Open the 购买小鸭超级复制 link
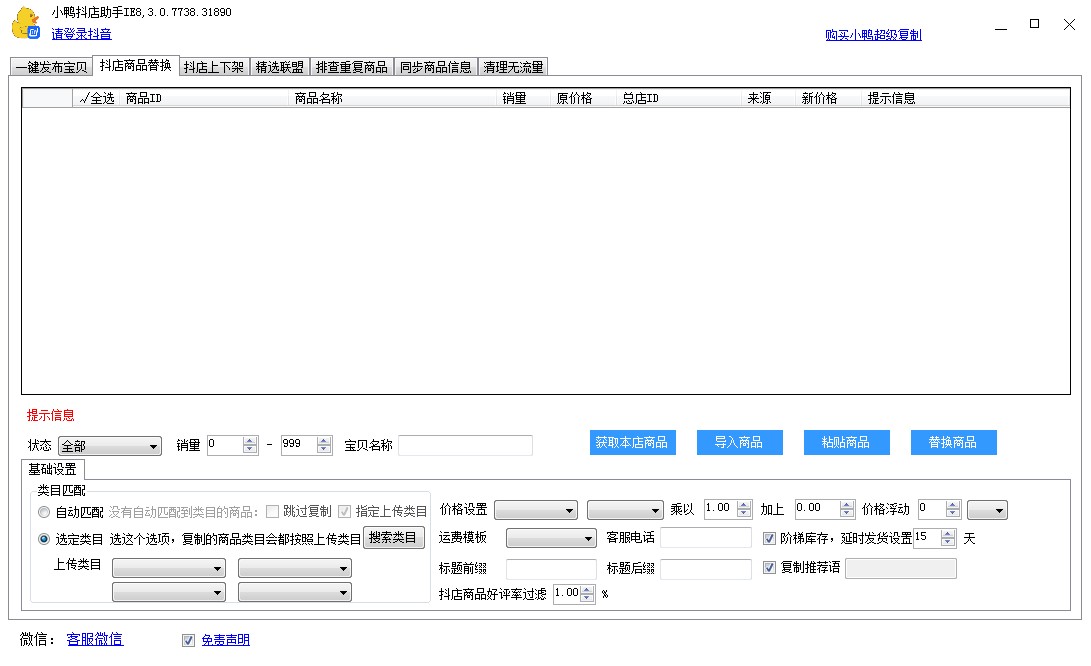Viewport: 1091px width, 666px height. pyautogui.click(x=873, y=35)
